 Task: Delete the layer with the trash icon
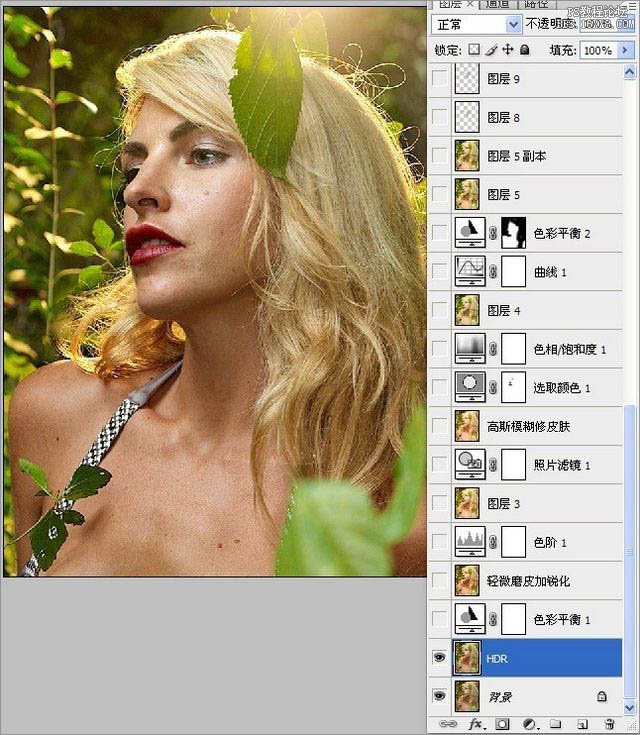tap(610, 724)
